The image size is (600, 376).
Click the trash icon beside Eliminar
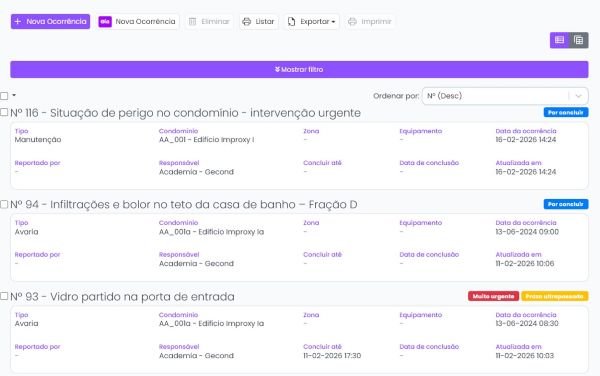(x=192, y=21)
